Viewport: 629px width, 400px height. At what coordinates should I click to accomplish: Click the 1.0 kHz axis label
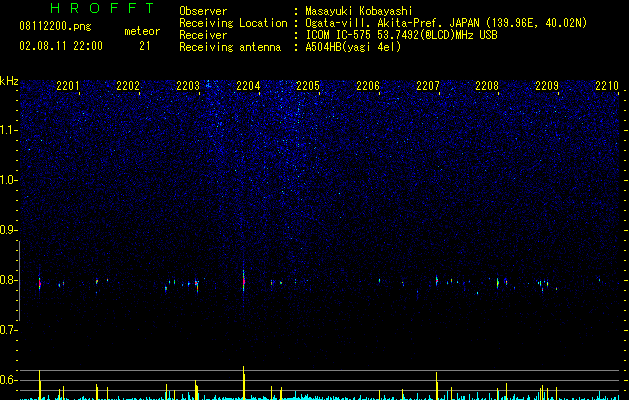pos(8,180)
